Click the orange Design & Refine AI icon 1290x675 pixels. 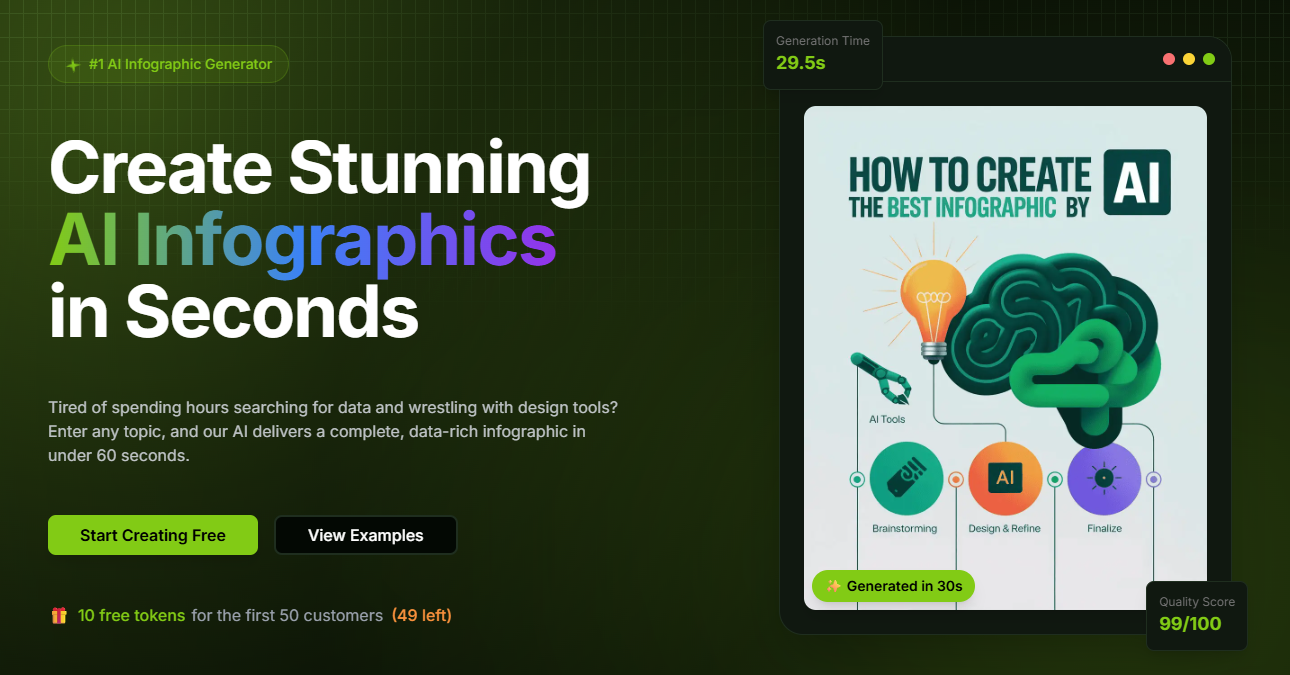(x=1005, y=479)
